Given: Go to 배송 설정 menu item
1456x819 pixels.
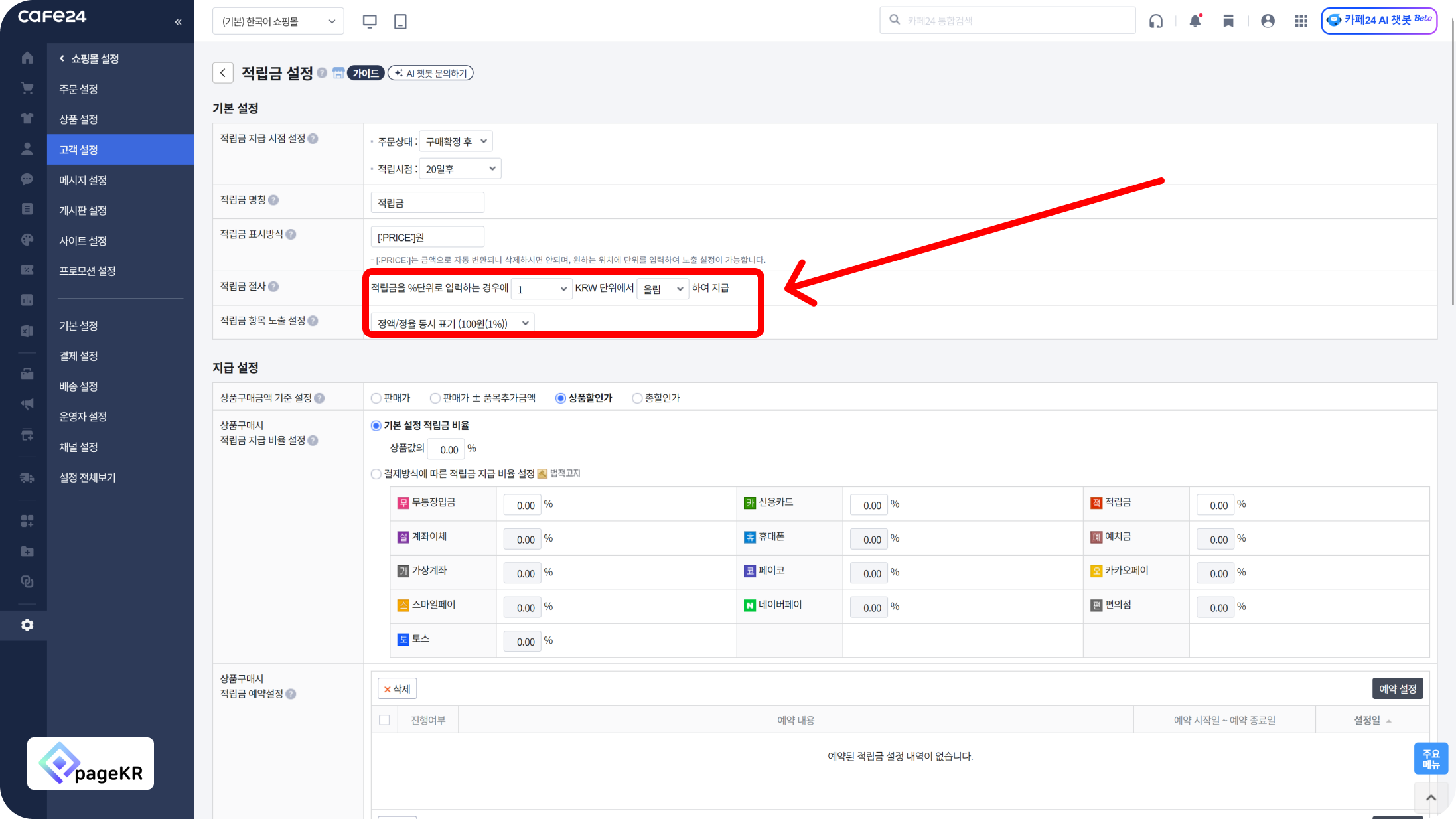Looking at the screenshot, I should (x=78, y=386).
